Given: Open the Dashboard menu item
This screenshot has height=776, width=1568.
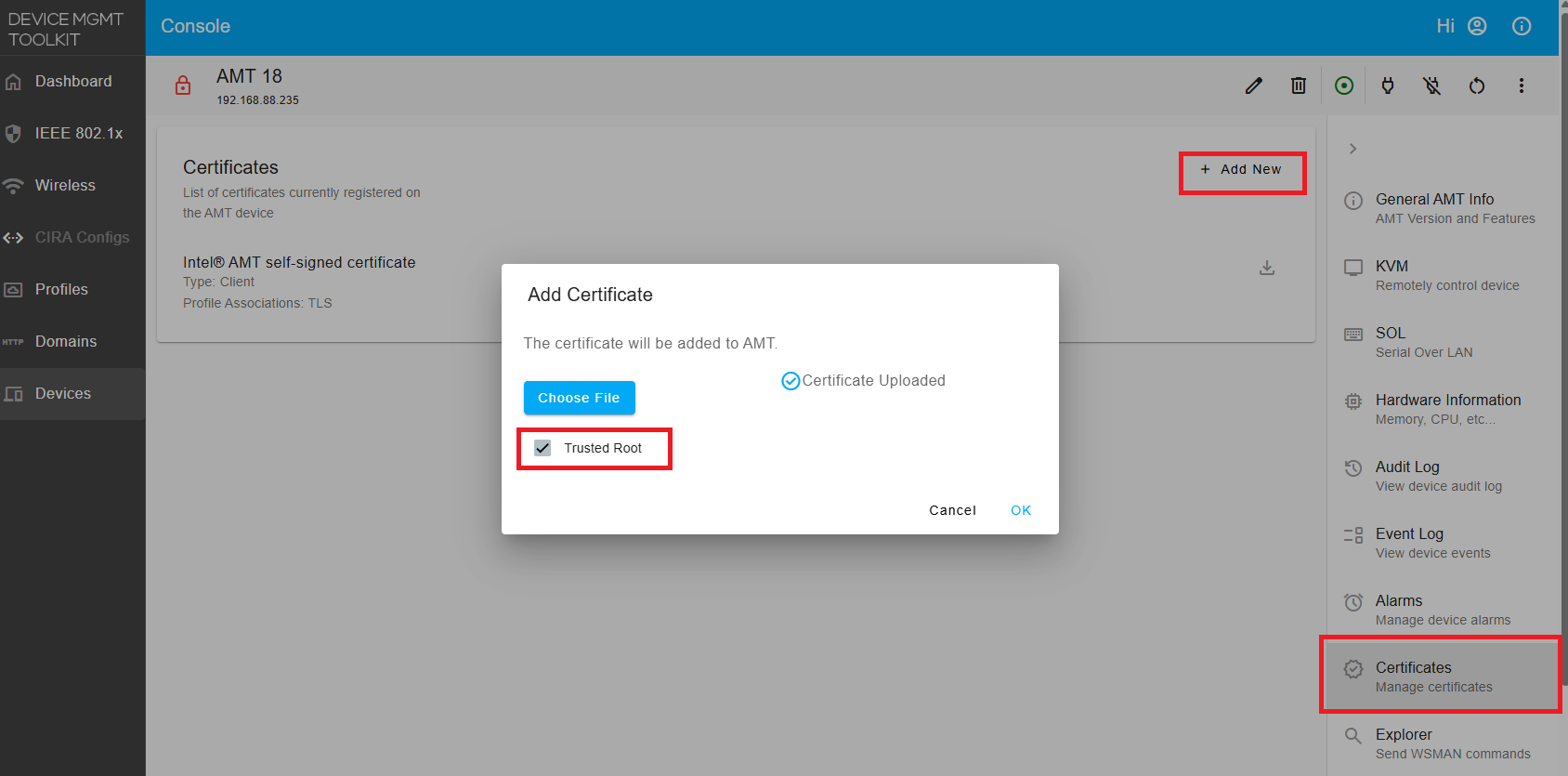Looking at the screenshot, I should pyautogui.click(x=72, y=82).
